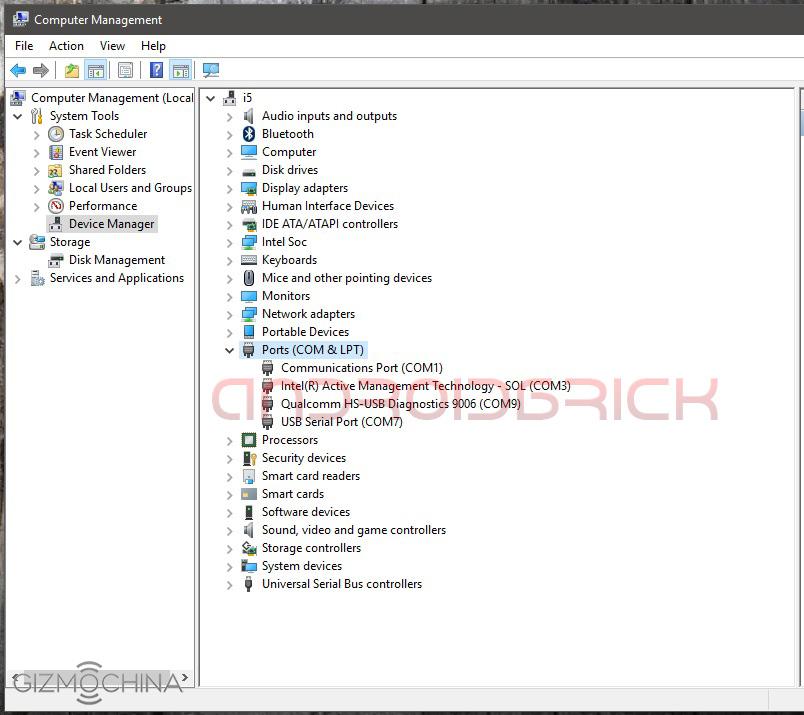The image size is (804, 715).
Task: Click the Keyboards icon
Action: point(249,260)
